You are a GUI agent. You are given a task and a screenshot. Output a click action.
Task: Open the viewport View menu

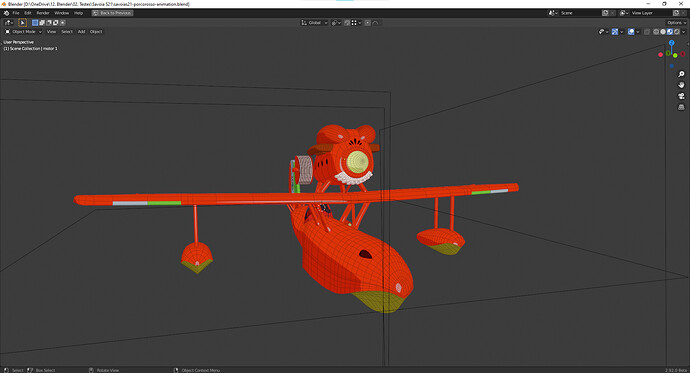tap(51, 32)
